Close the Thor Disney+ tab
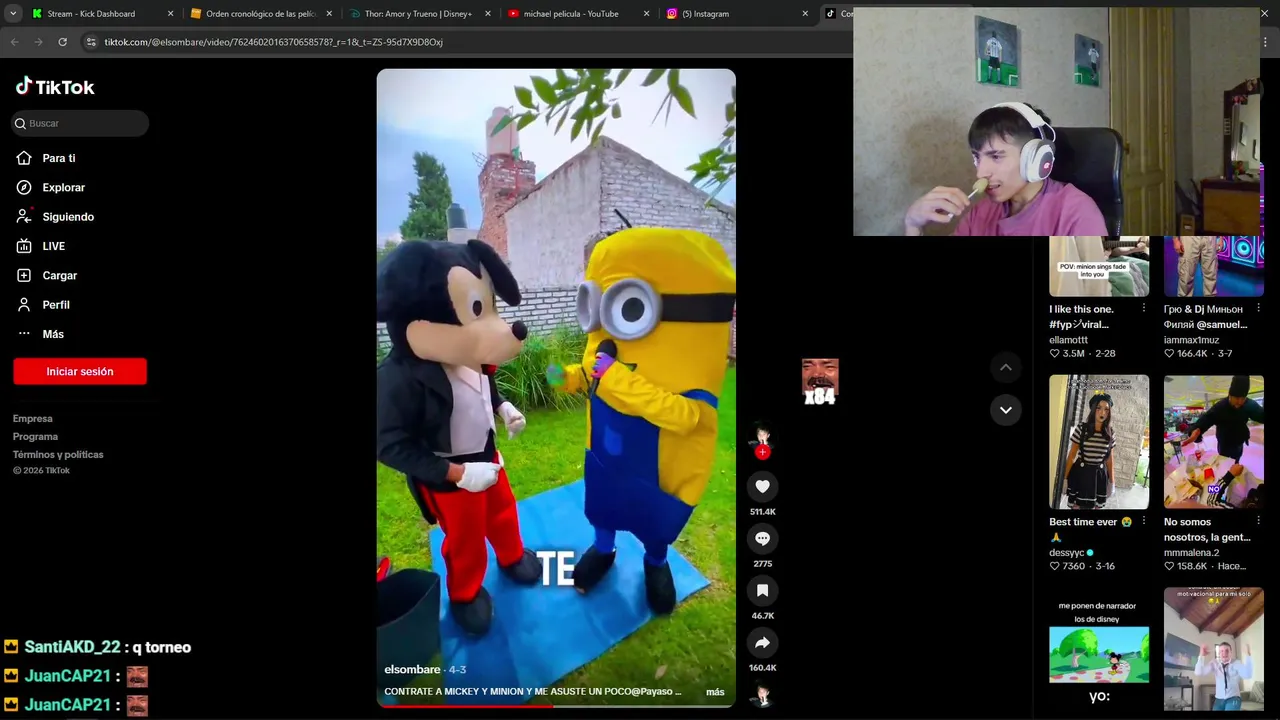The height and width of the screenshot is (720, 1280). coord(488,14)
